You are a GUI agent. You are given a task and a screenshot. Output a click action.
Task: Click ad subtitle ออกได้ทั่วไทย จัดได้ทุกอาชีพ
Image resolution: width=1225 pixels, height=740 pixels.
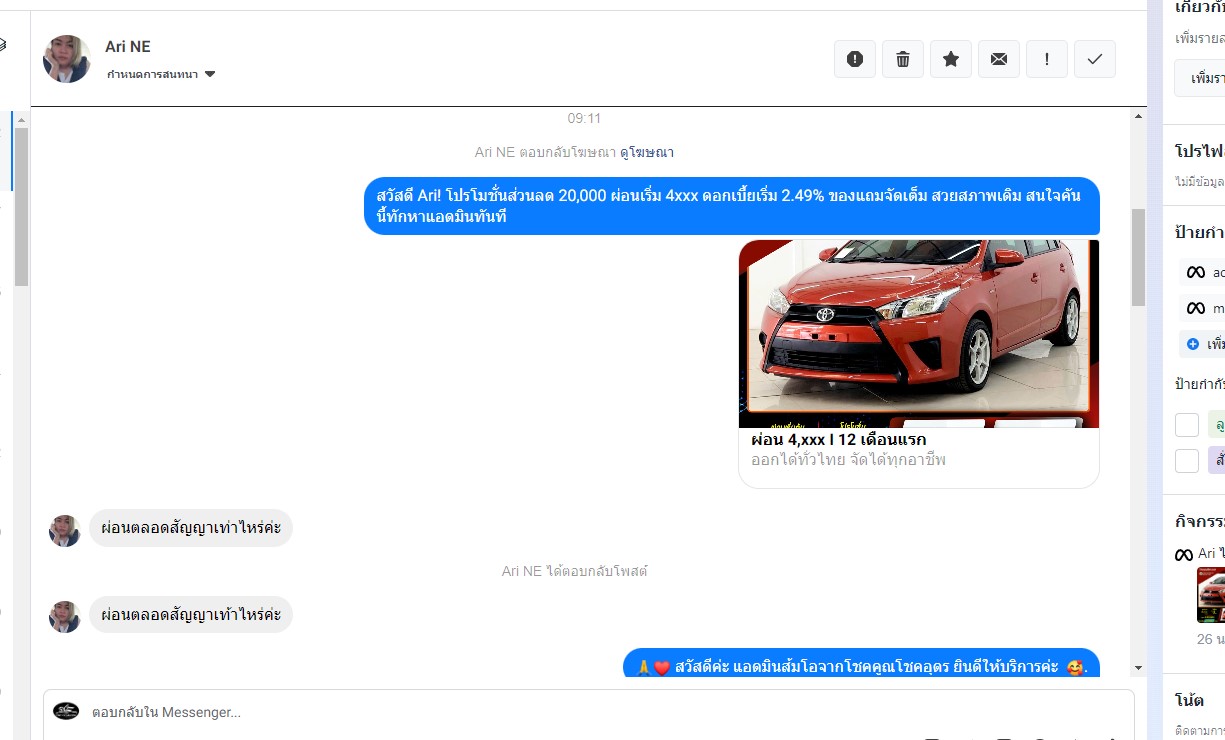point(848,460)
